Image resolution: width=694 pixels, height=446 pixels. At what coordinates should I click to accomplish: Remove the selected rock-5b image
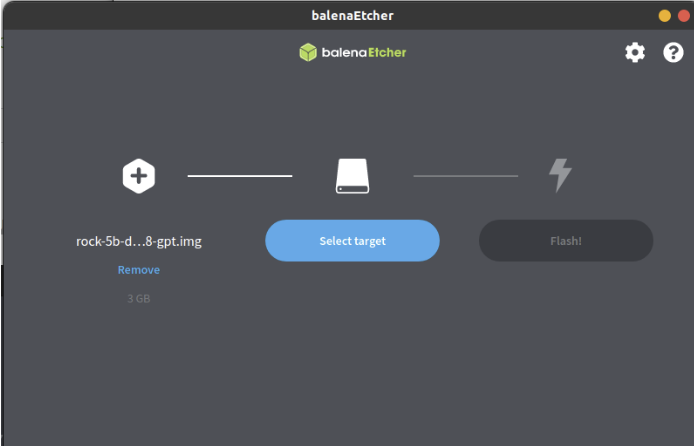pyautogui.click(x=139, y=270)
